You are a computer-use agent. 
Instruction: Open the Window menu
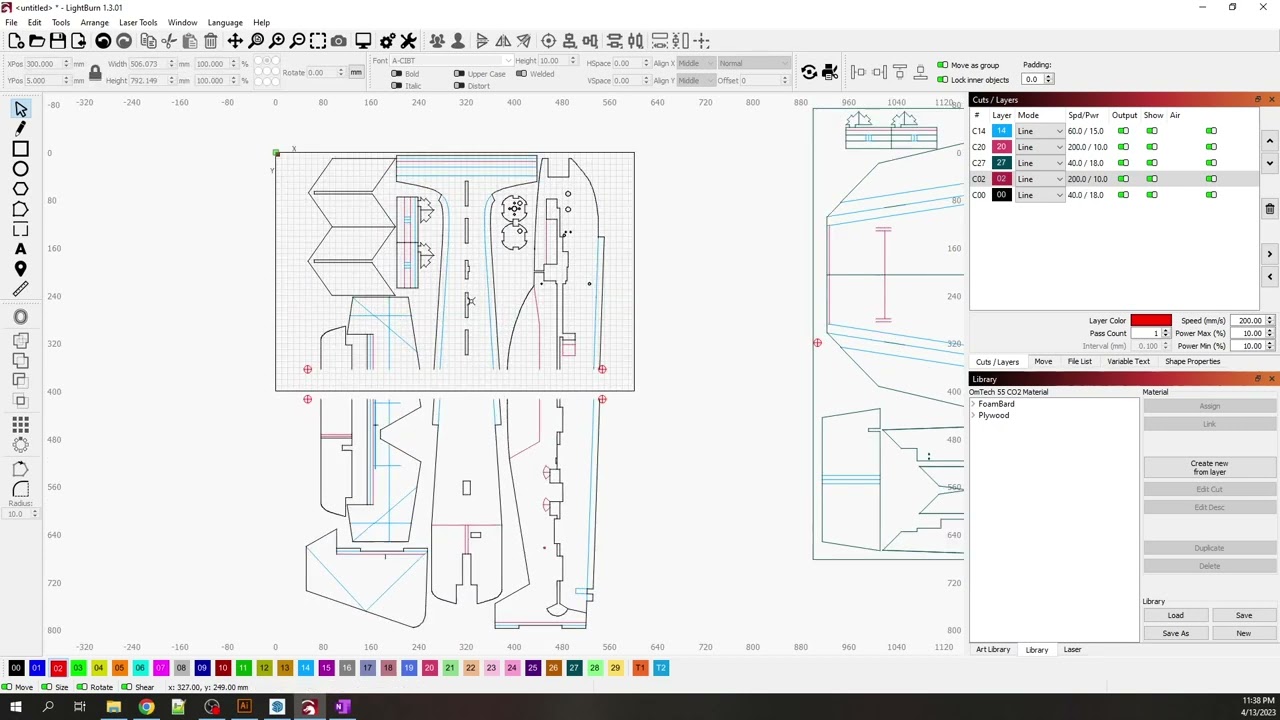pos(182,22)
